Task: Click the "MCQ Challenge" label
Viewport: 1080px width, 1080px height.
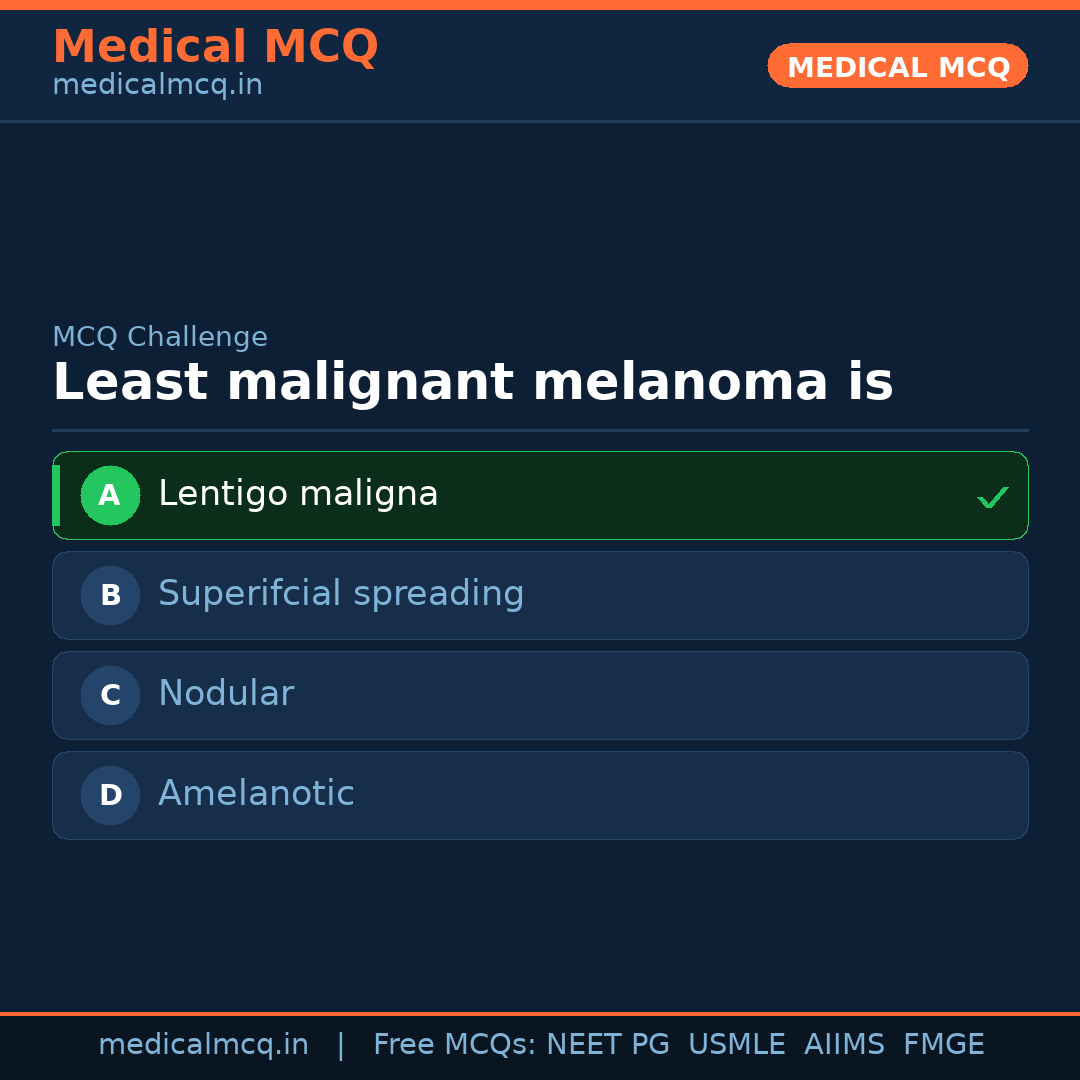Action: click(160, 337)
